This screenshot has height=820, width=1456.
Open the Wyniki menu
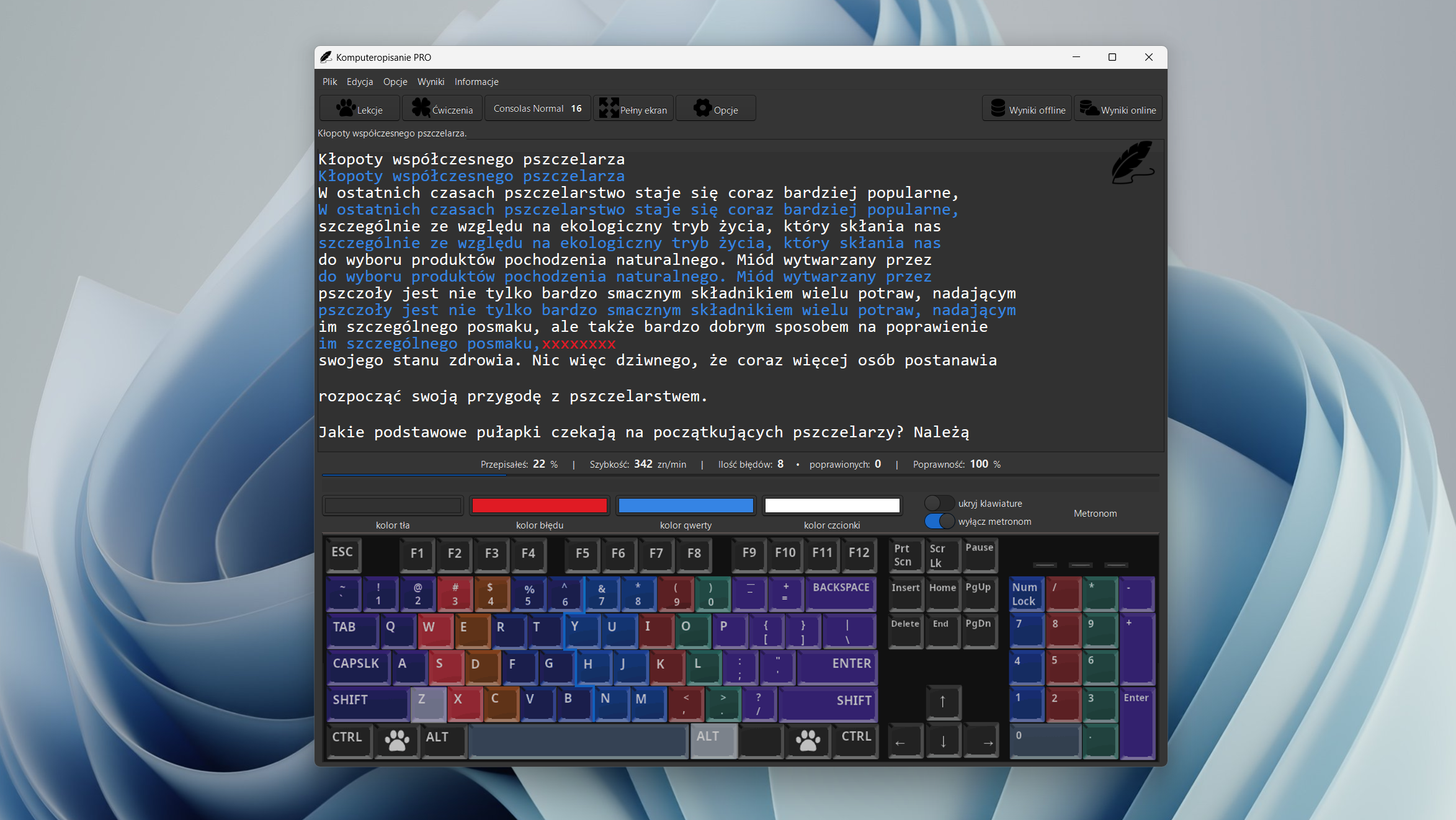pos(431,82)
